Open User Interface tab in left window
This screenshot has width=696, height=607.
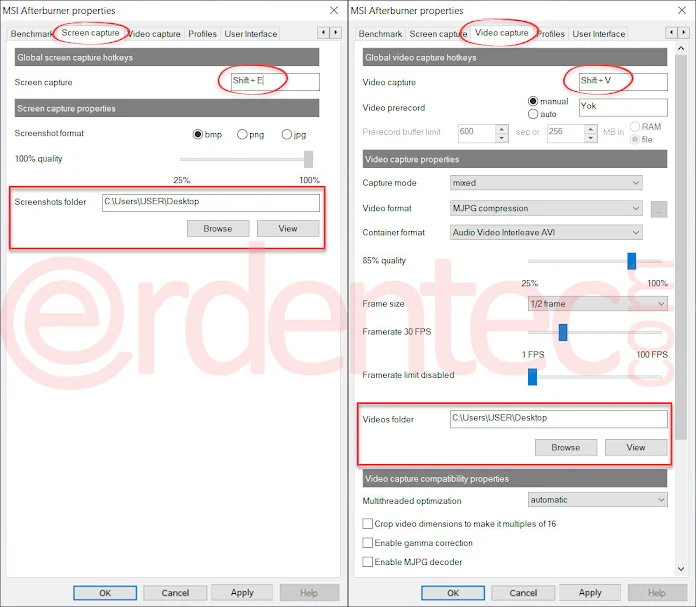point(251,34)
